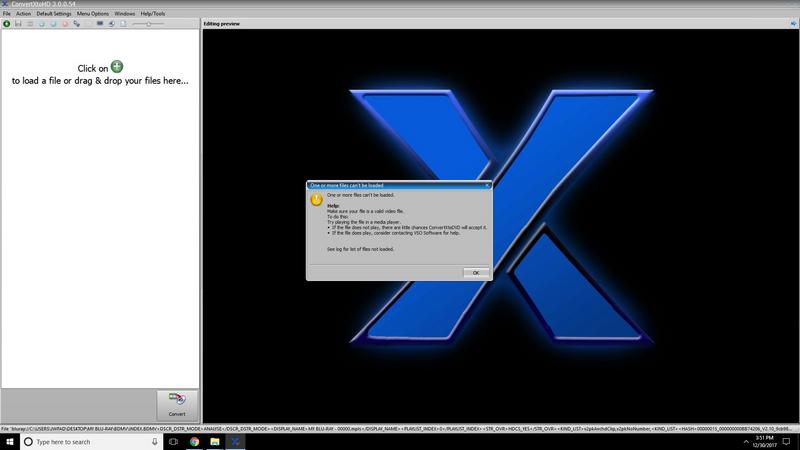Click OK in the error dialog
800x450 pixels.
[476, 272]
